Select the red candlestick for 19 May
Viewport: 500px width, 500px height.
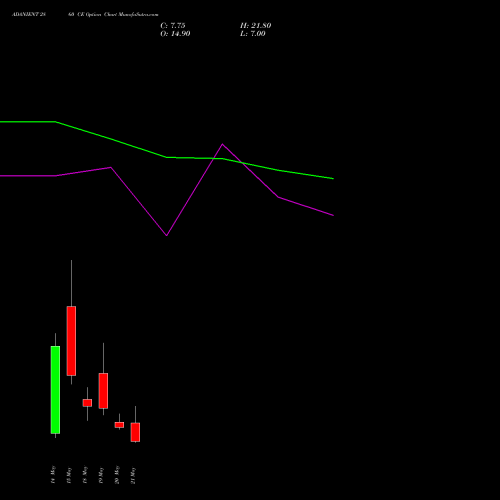click(x=103, y=391)
